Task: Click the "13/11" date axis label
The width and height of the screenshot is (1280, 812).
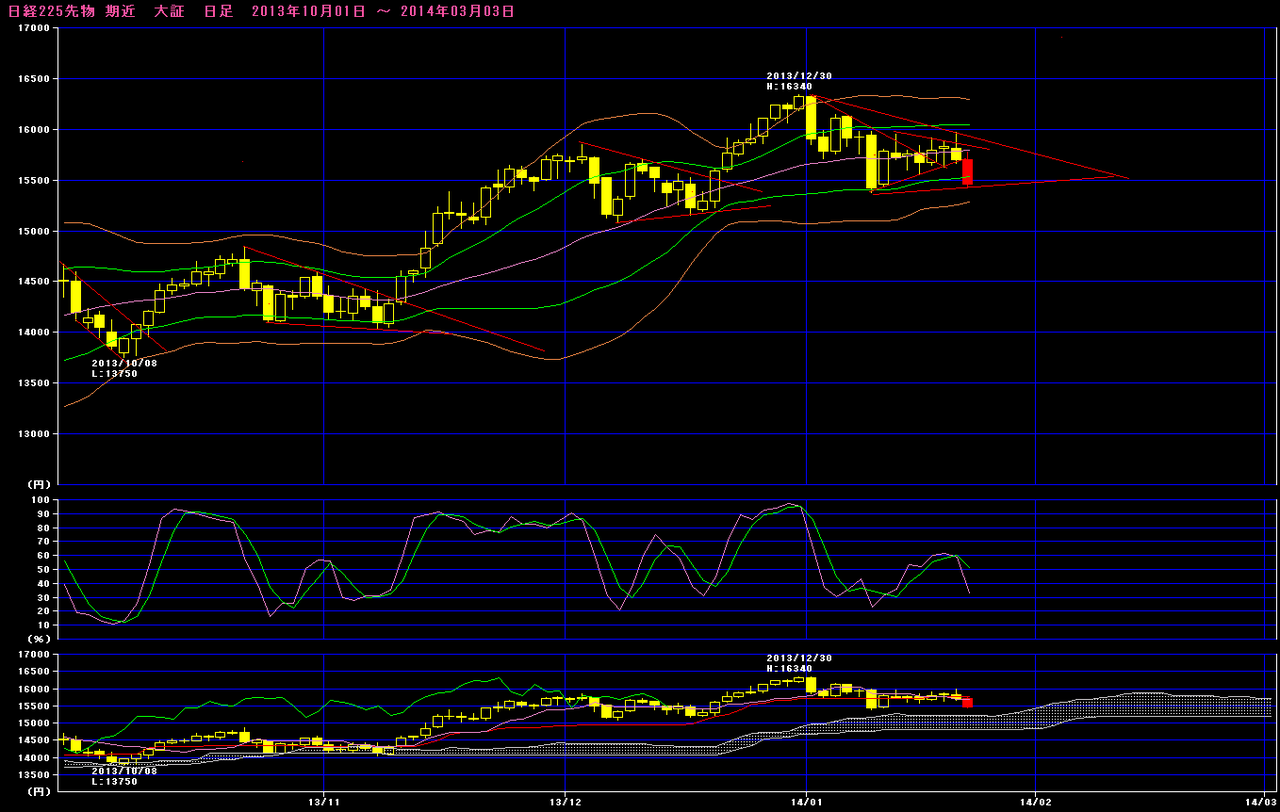Action: 325,802
